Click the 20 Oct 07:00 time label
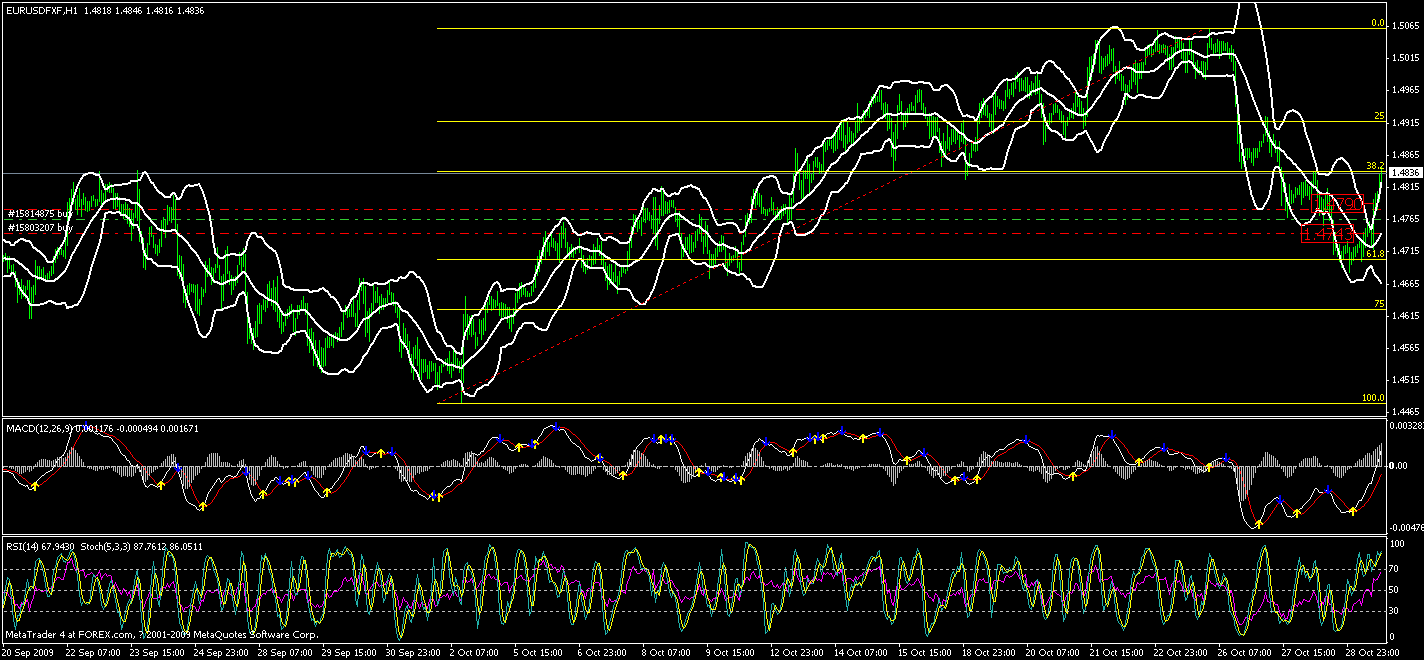Screen dimensions: 1424x660 tap(1054, 652)
